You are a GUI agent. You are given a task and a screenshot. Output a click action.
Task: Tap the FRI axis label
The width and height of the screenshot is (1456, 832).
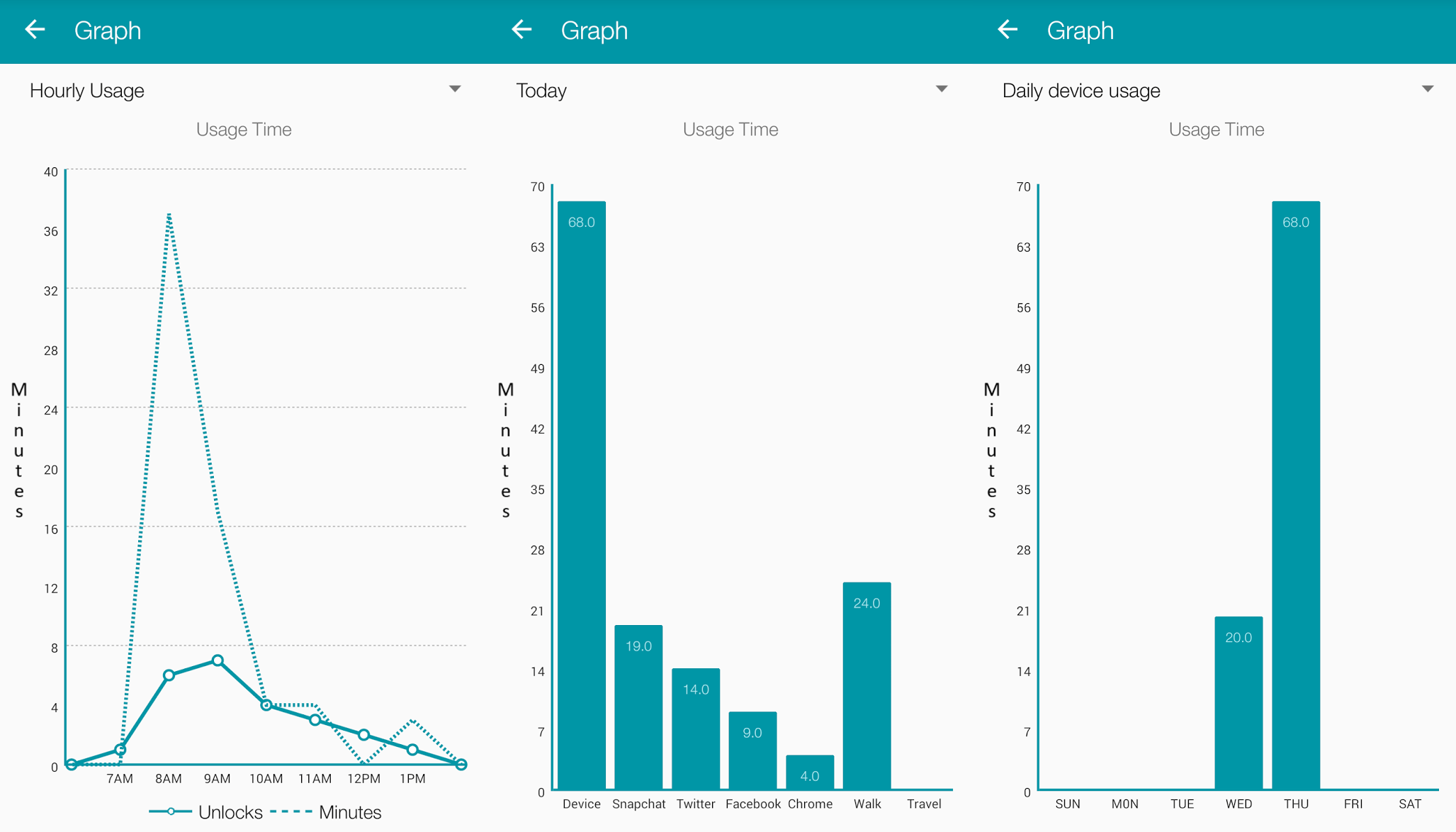pyautogui.click(x=1353, y=804)
